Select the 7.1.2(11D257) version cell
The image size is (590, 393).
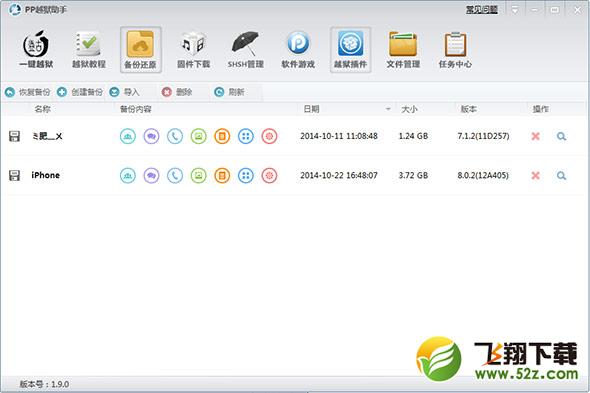click(x=483, y=136)
